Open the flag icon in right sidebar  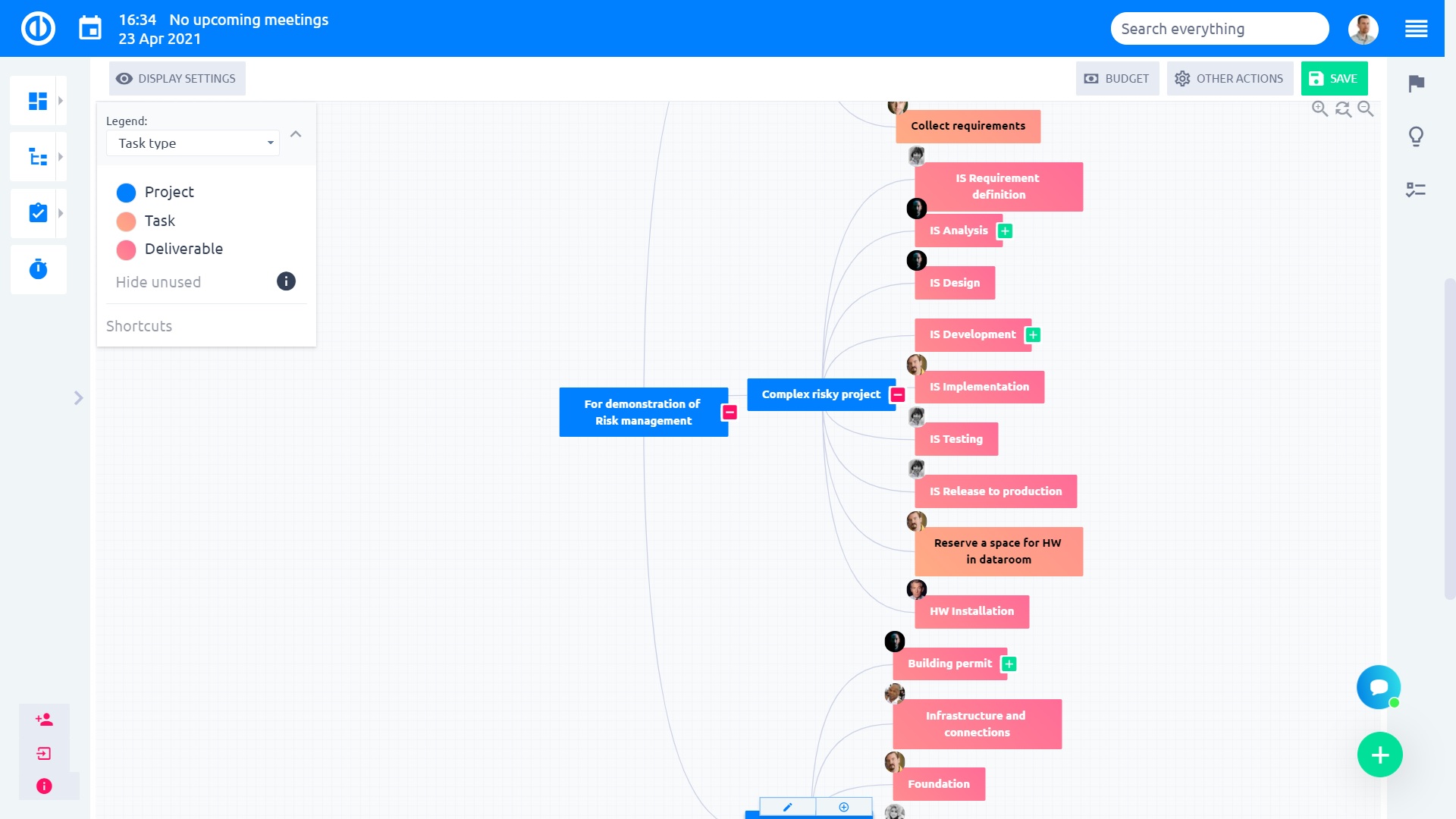(1416, 83)
